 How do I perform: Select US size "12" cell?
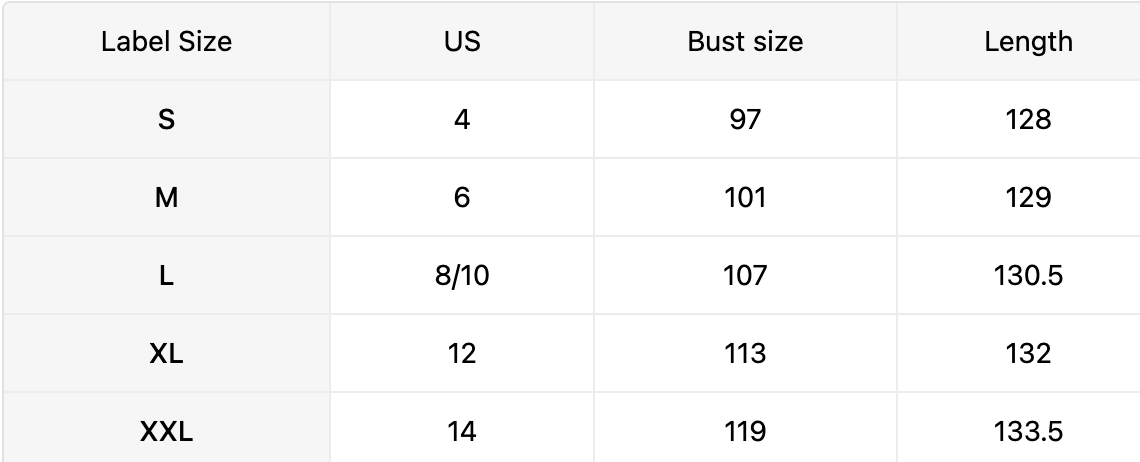[x=462, y=354]
